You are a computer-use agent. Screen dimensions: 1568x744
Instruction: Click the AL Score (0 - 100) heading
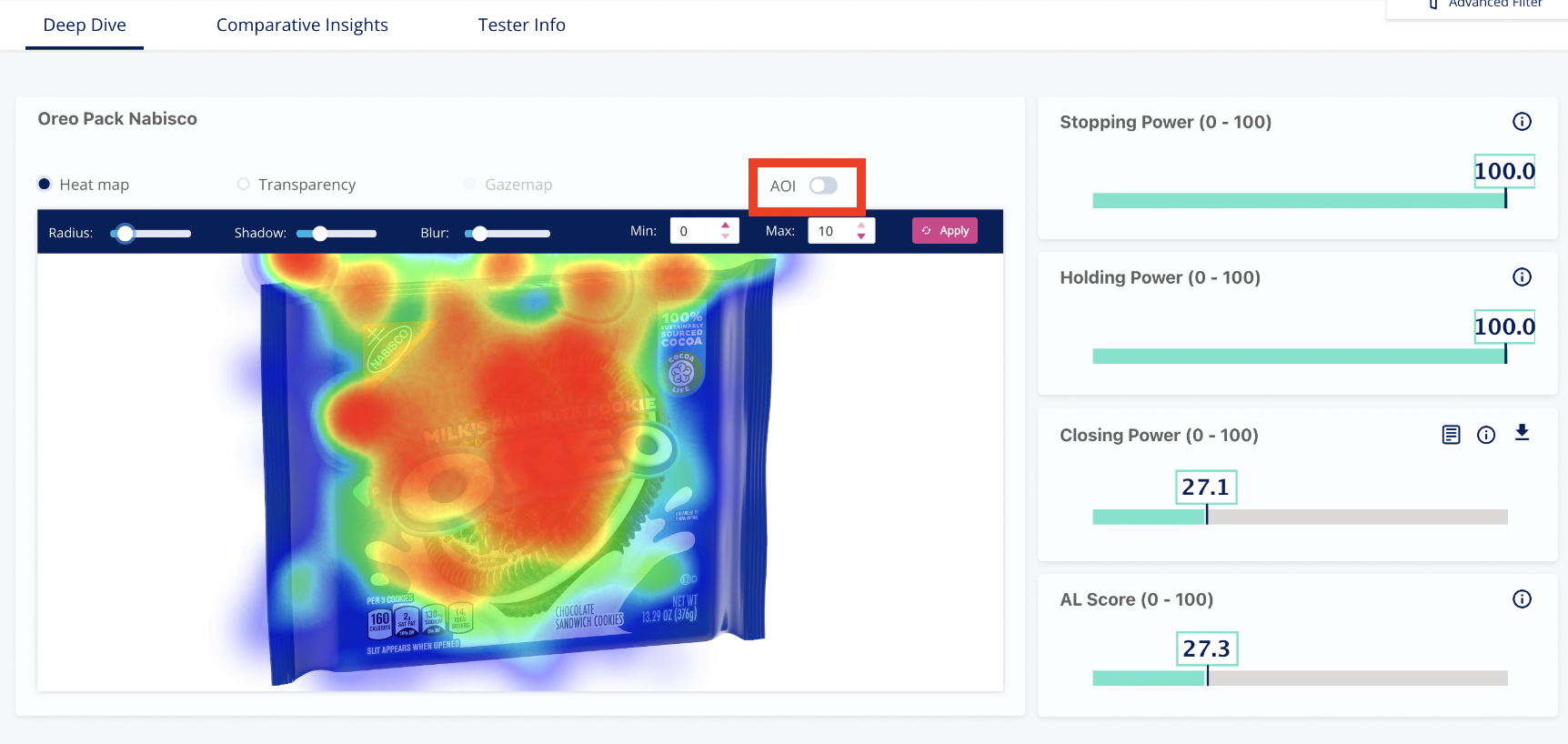click(1136, 599)
